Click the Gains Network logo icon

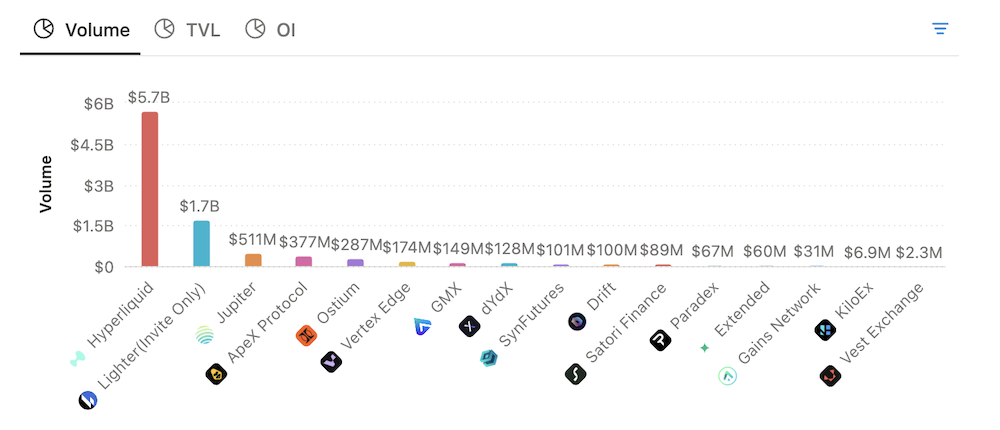pyautogui.click(x=728, y=376)
